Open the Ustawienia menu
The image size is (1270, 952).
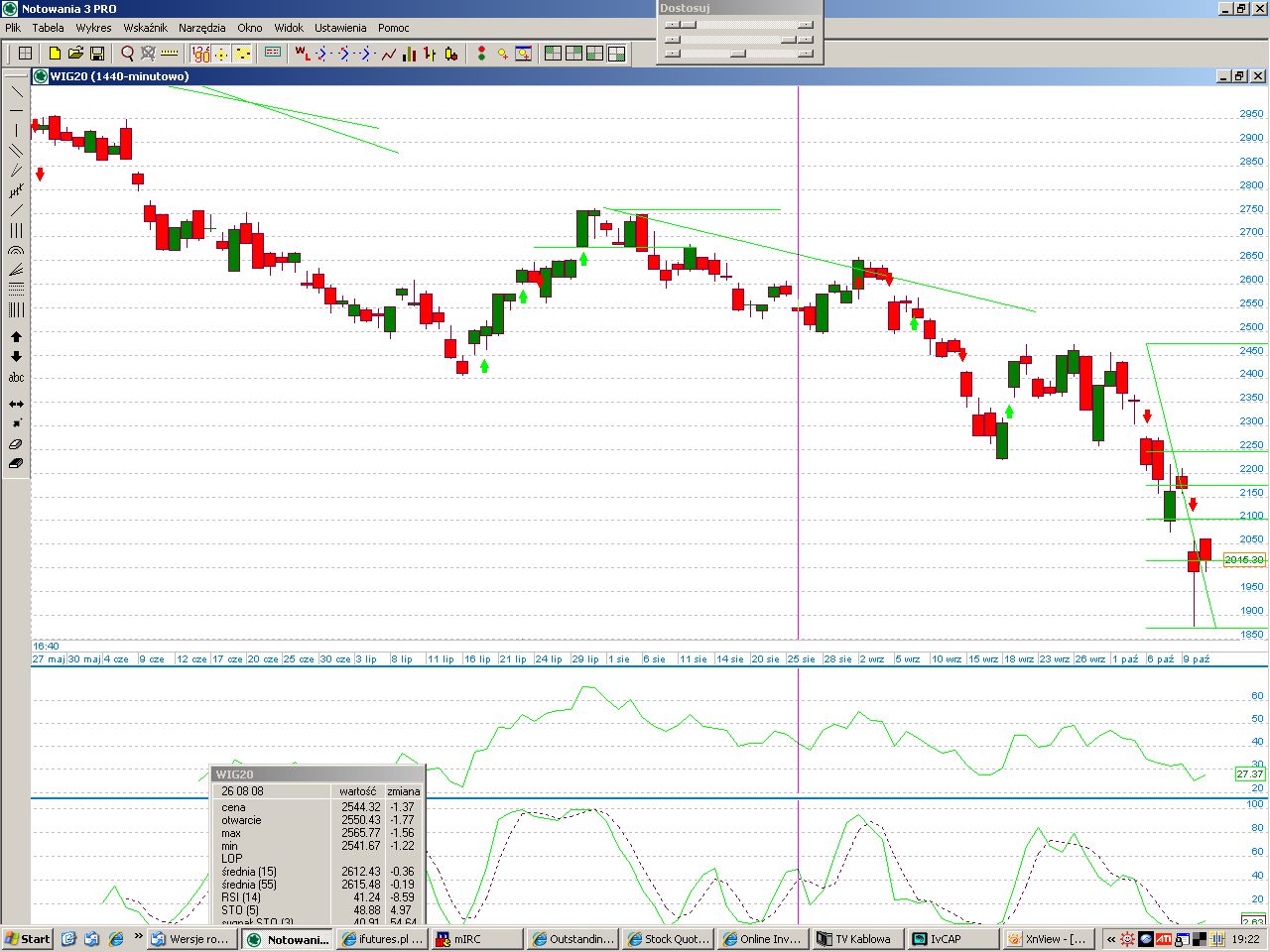point(340,28)
